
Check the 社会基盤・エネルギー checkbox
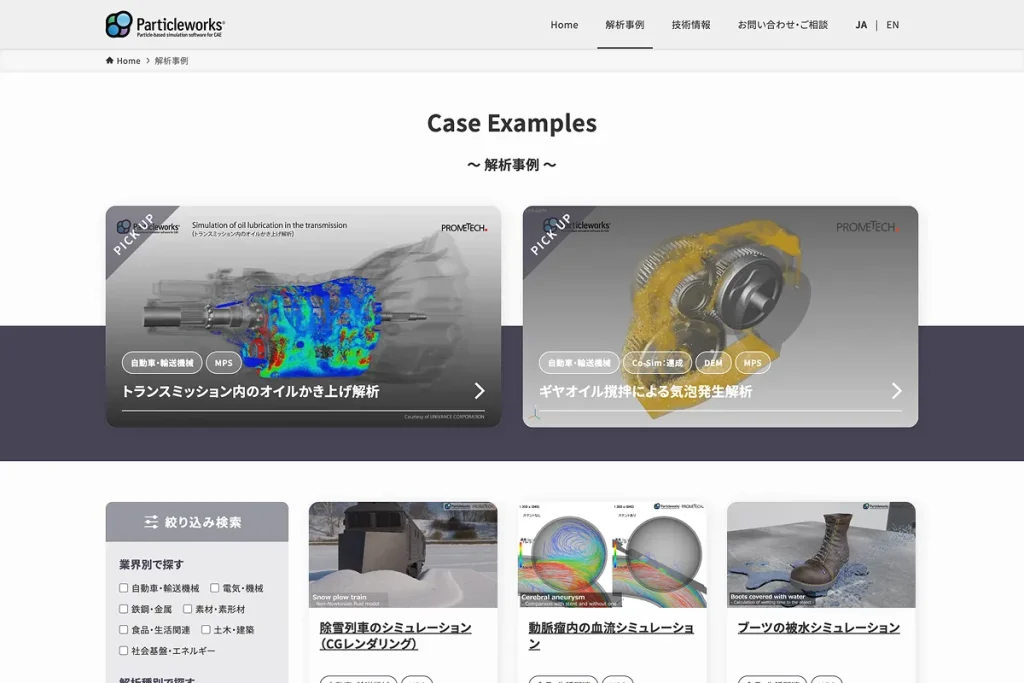123,650
